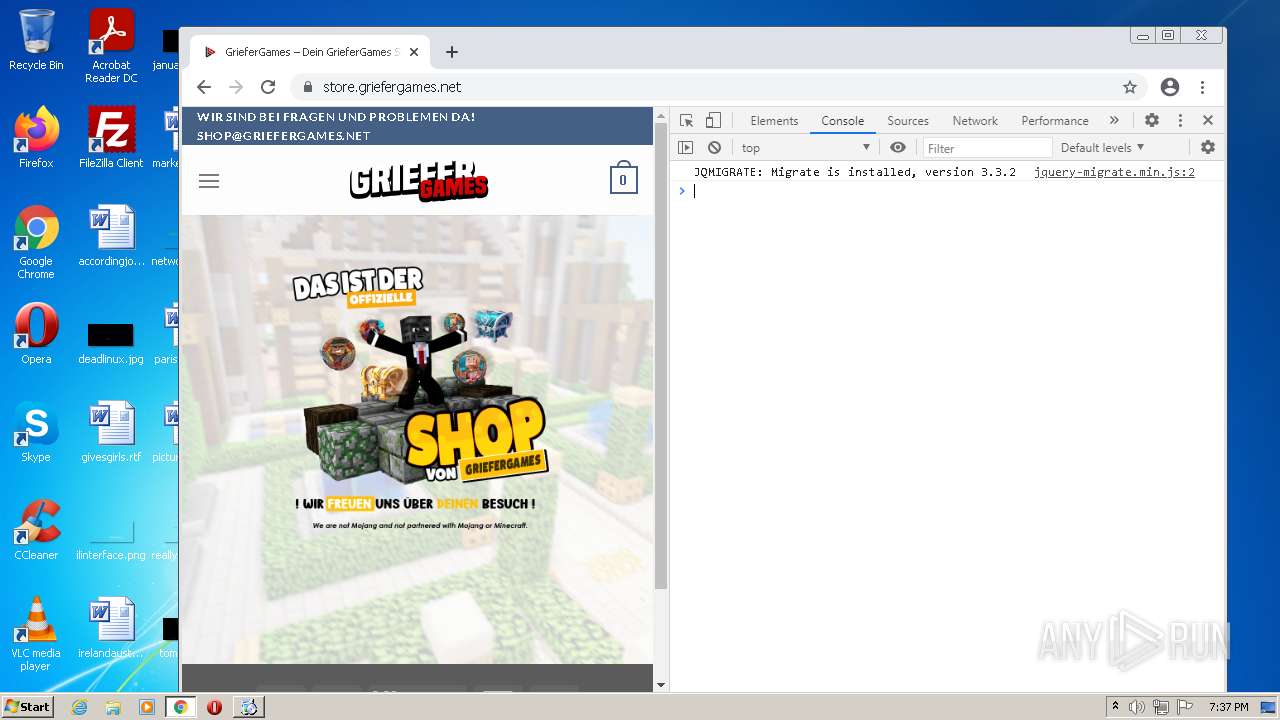The image size is (1280, 720).
Task: Reload the current page
Action: pos(268,87)
